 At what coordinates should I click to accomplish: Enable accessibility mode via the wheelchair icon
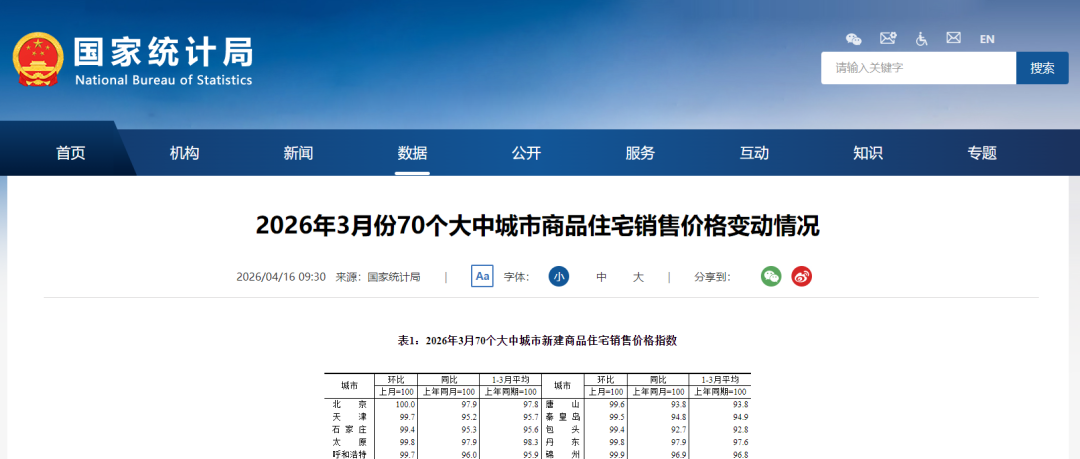coord(922,39)
